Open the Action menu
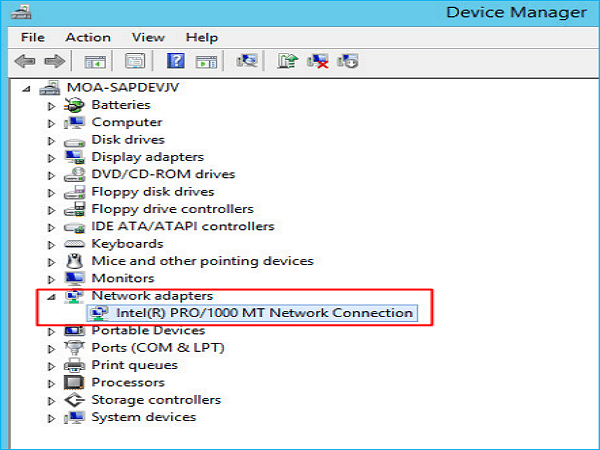This screenshot has width=600, height=450. (x=88, y=37)
